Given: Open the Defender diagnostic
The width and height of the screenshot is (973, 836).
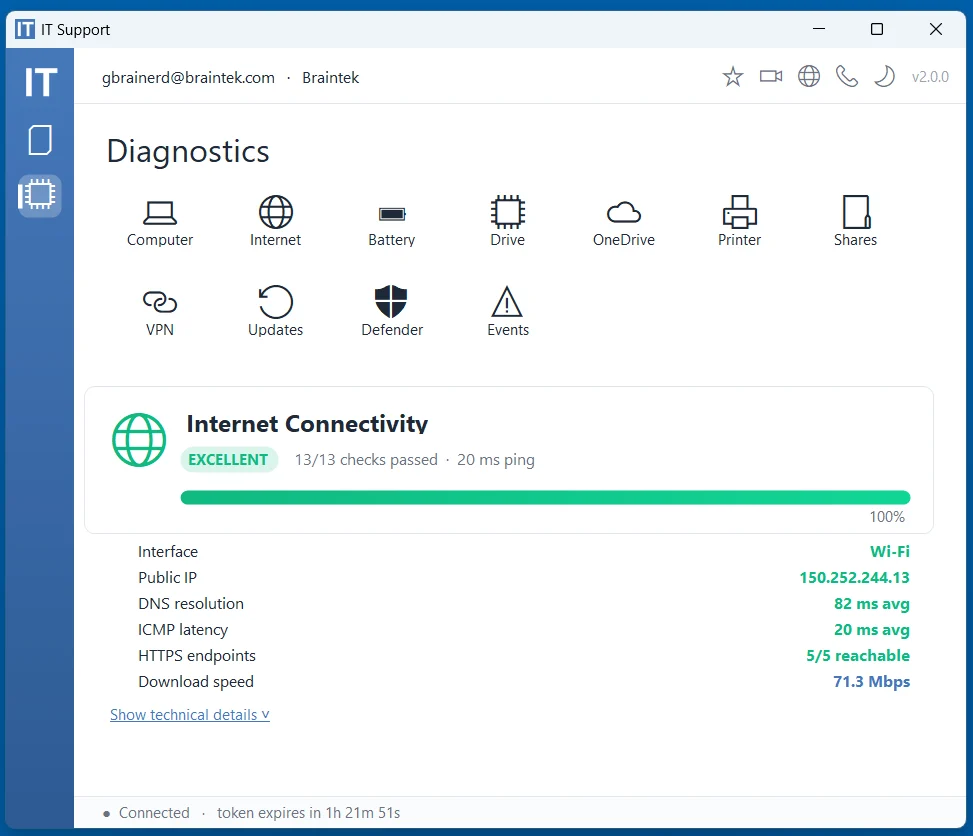Looking at the screenshot, I should click(x=392, y=312).
